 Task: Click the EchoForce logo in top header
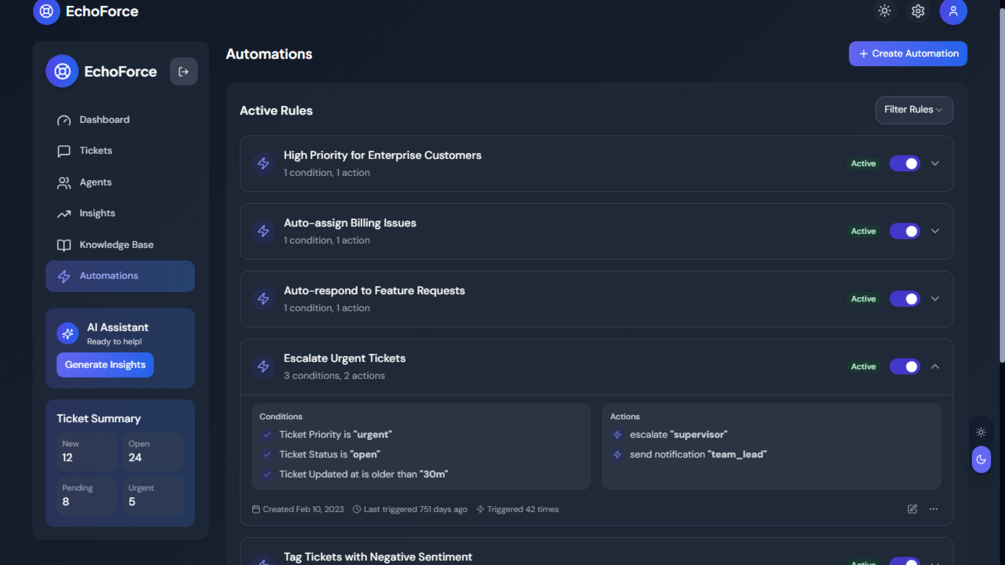pos(46,12)
